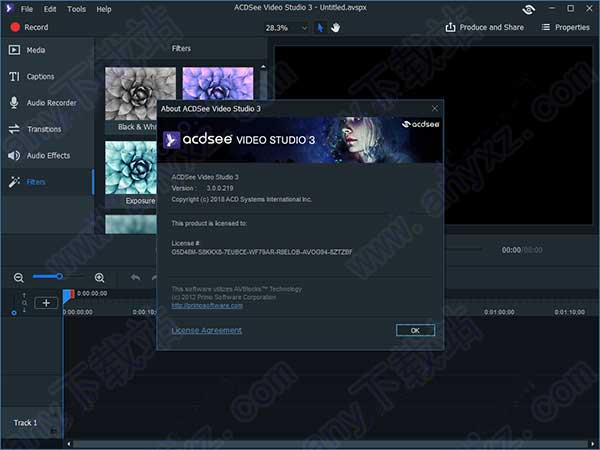Click the timeline zoom out magnifier

click(x=19, y=278)
